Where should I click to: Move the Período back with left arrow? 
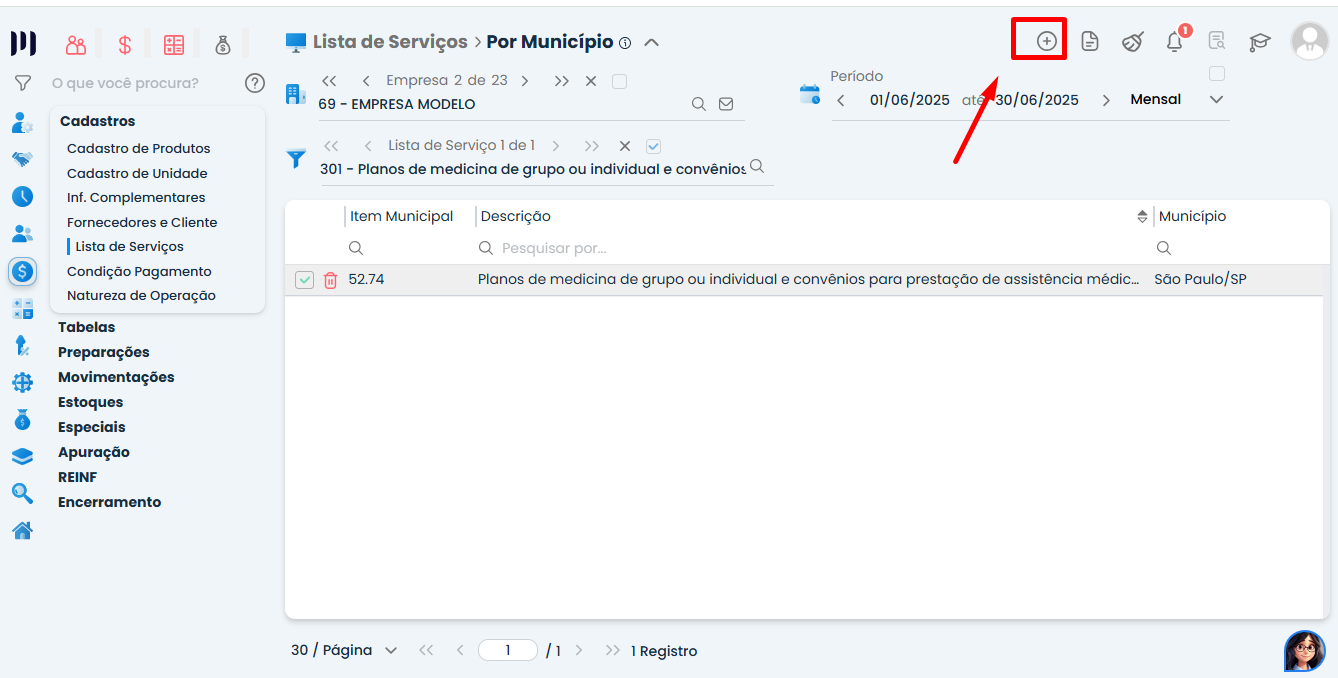click(841, 100)
